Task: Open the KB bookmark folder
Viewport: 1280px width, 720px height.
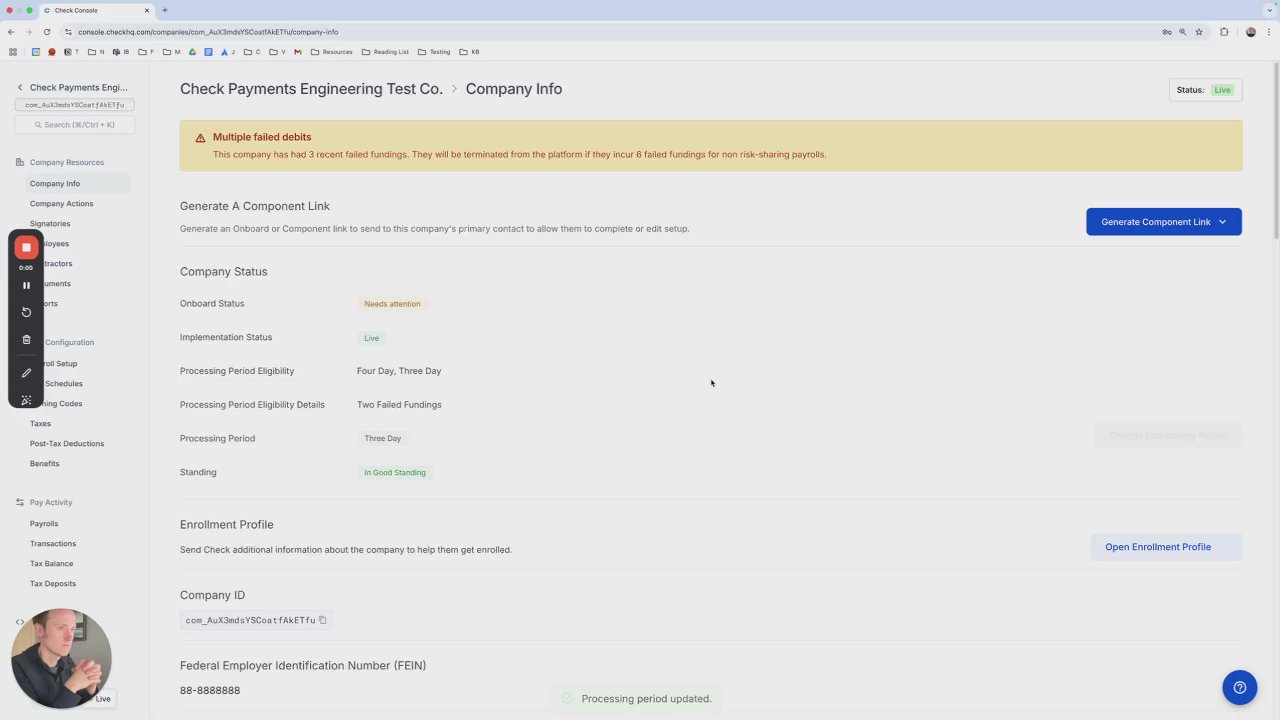Action: [469, 52]
